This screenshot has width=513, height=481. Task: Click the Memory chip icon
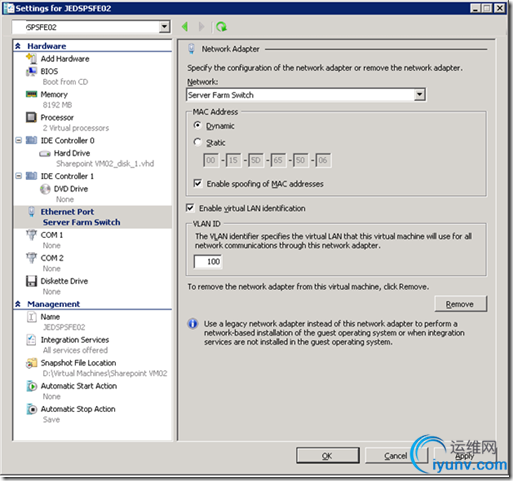[x=31, y=94]
